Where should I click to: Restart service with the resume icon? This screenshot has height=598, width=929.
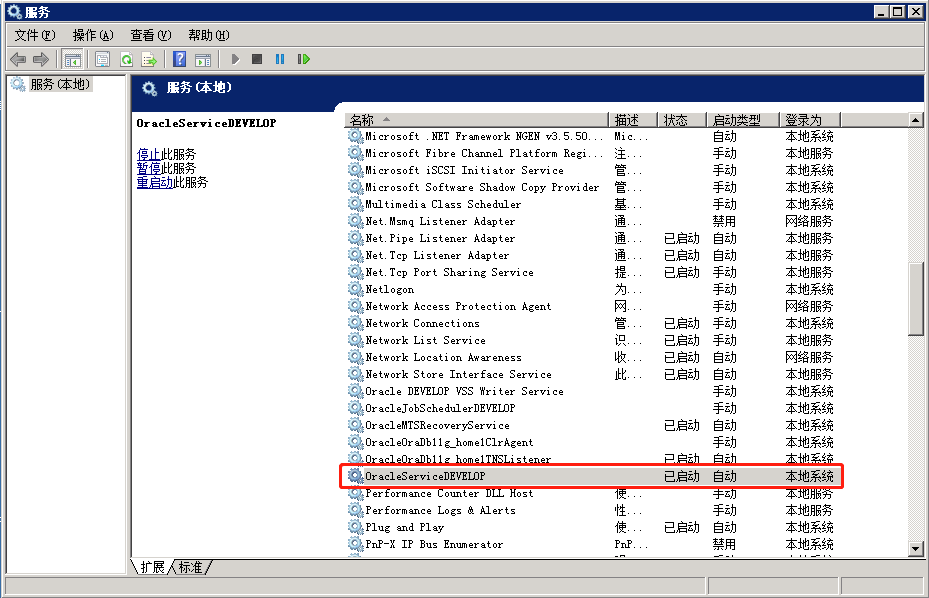(304, 59)
